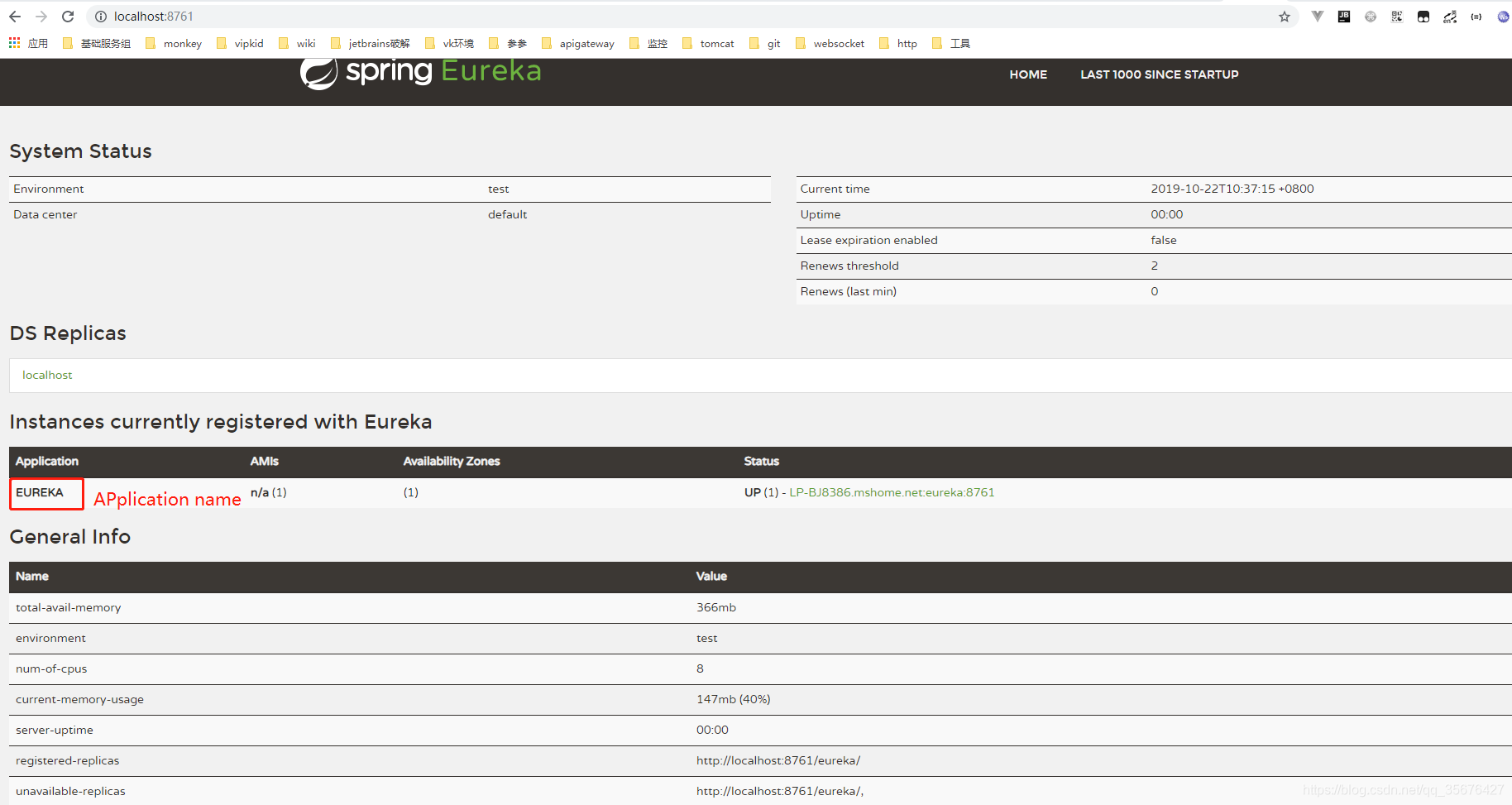Open the HOME navigation item
Viewport: 1512px width, 805px height.
point(1028,74)
